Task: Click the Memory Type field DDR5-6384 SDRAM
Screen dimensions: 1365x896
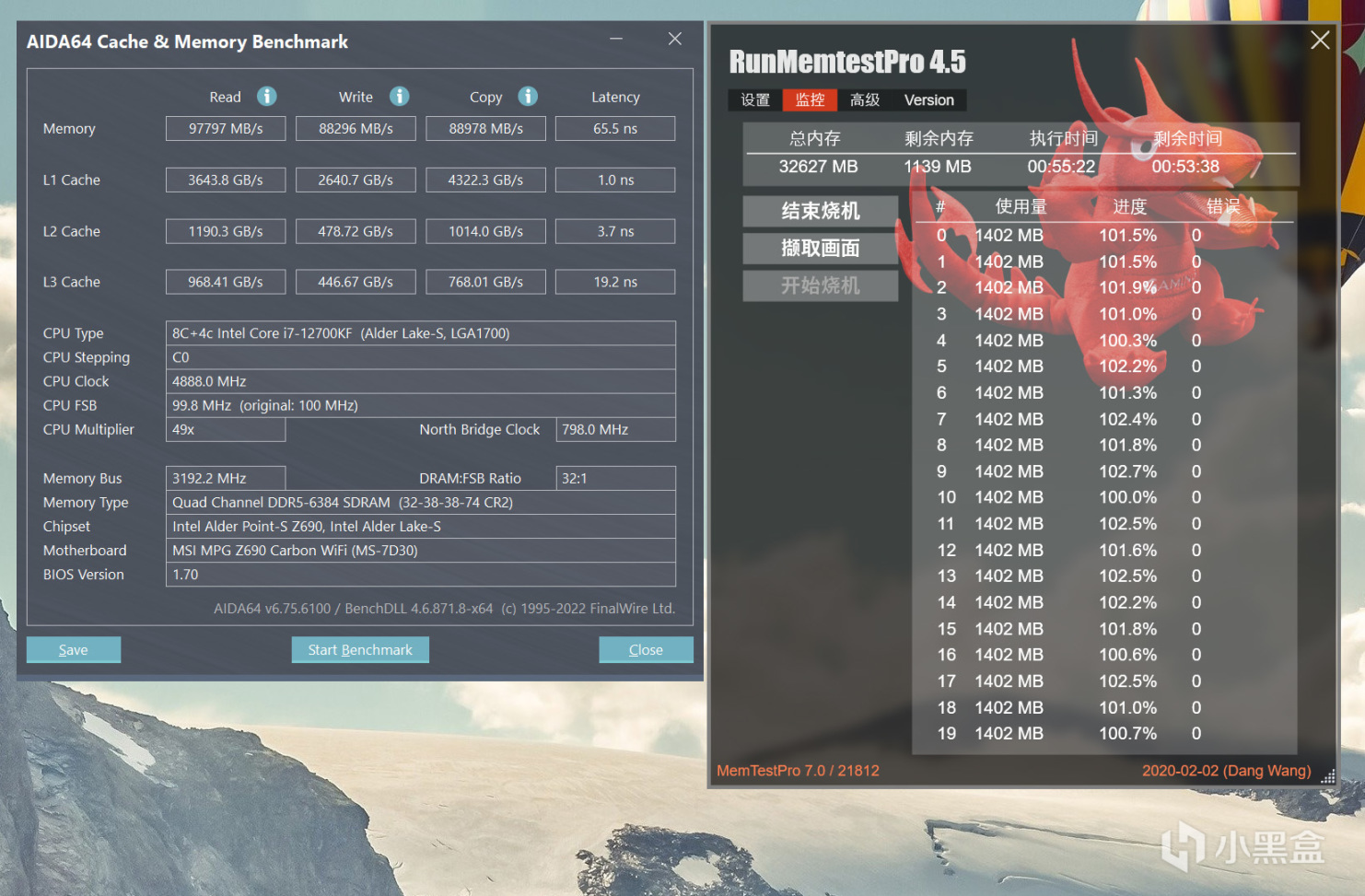Action: click(421, 502)
